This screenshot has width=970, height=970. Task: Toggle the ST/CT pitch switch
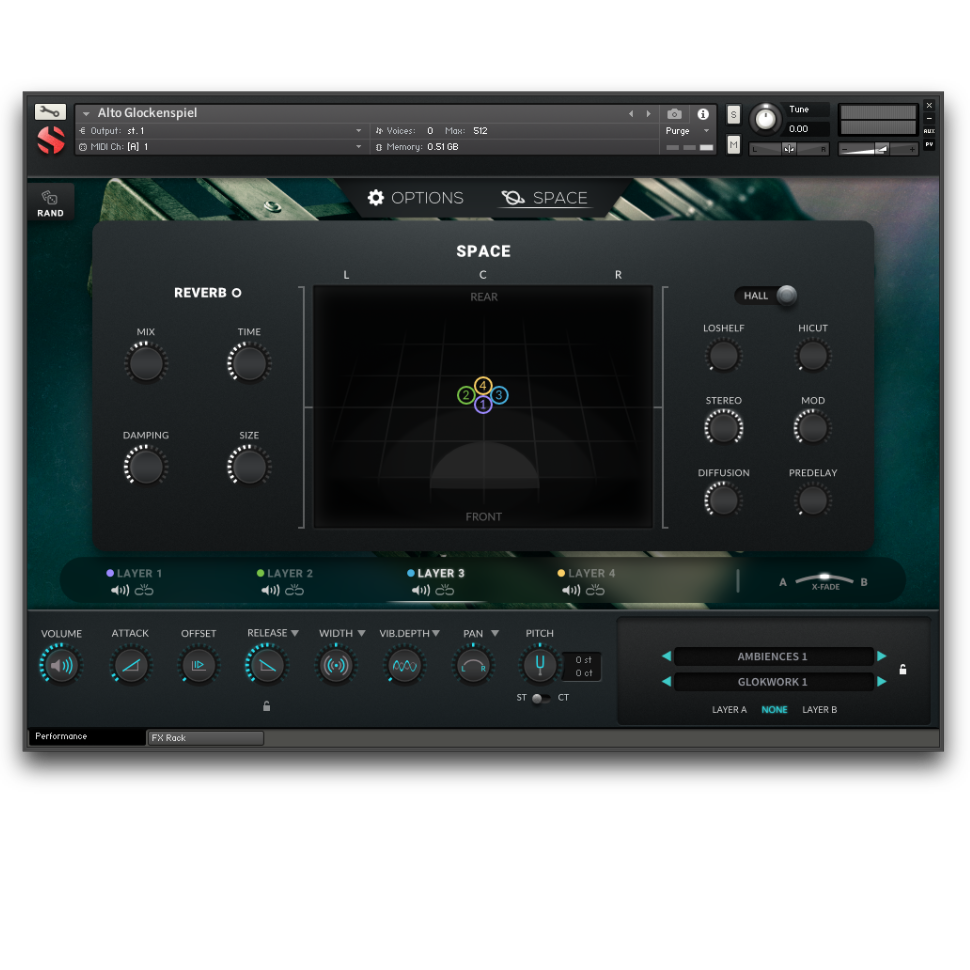pos(540,698)
